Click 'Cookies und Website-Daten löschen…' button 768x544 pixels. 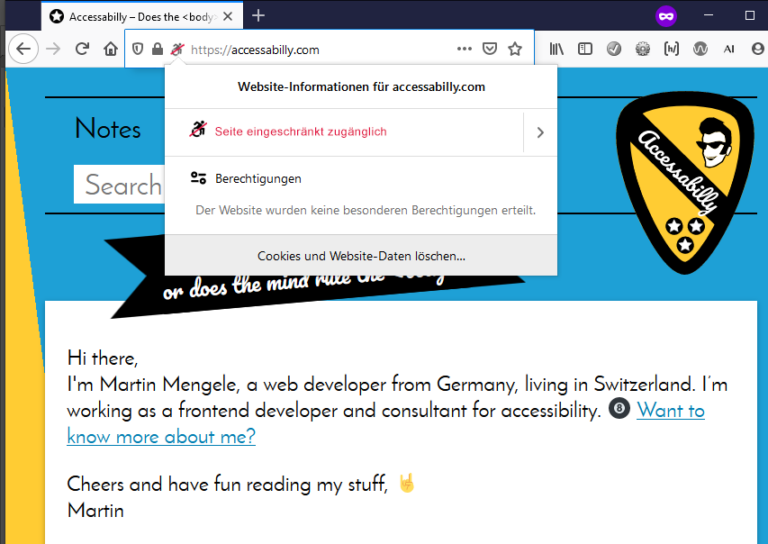point(361,256)
